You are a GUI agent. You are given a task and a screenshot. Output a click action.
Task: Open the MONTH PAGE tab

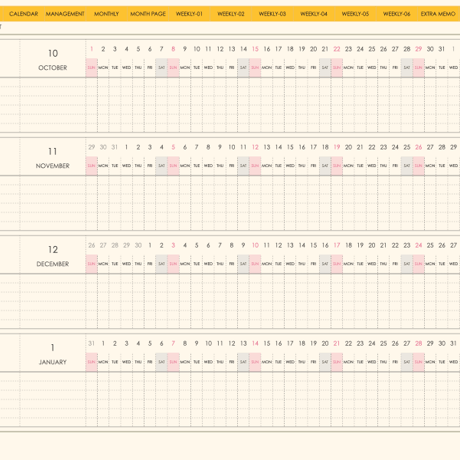[148, 14]
